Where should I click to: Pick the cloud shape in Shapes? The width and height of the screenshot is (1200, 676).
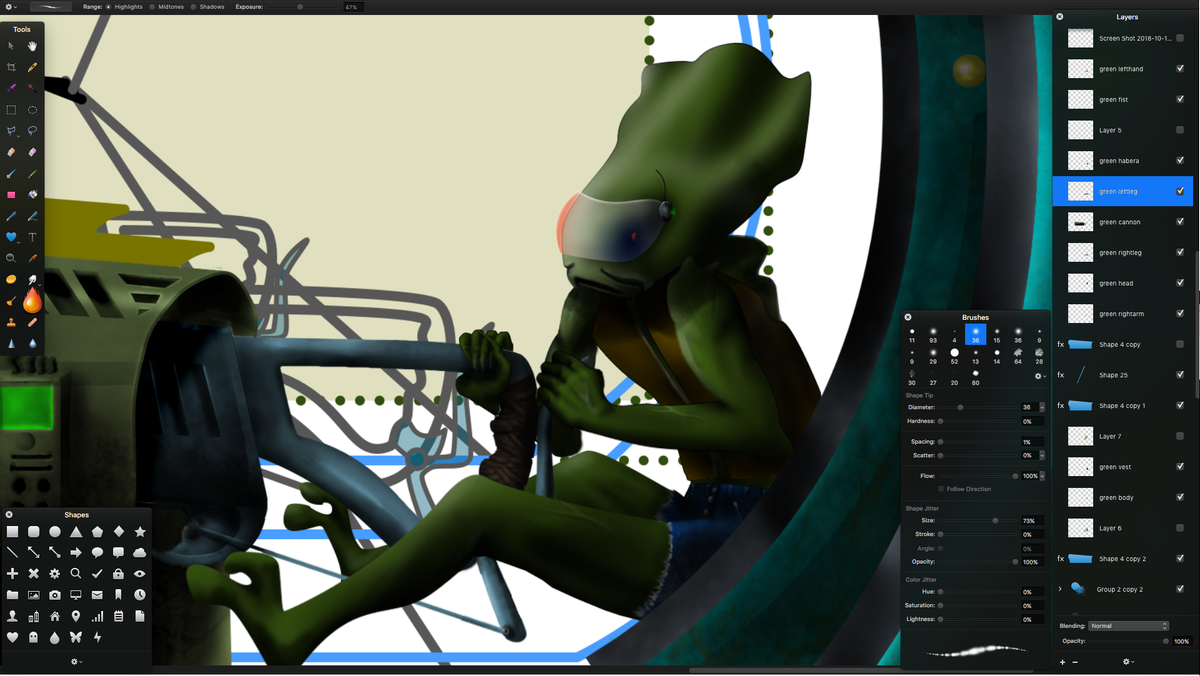click(x=140, y=553)
